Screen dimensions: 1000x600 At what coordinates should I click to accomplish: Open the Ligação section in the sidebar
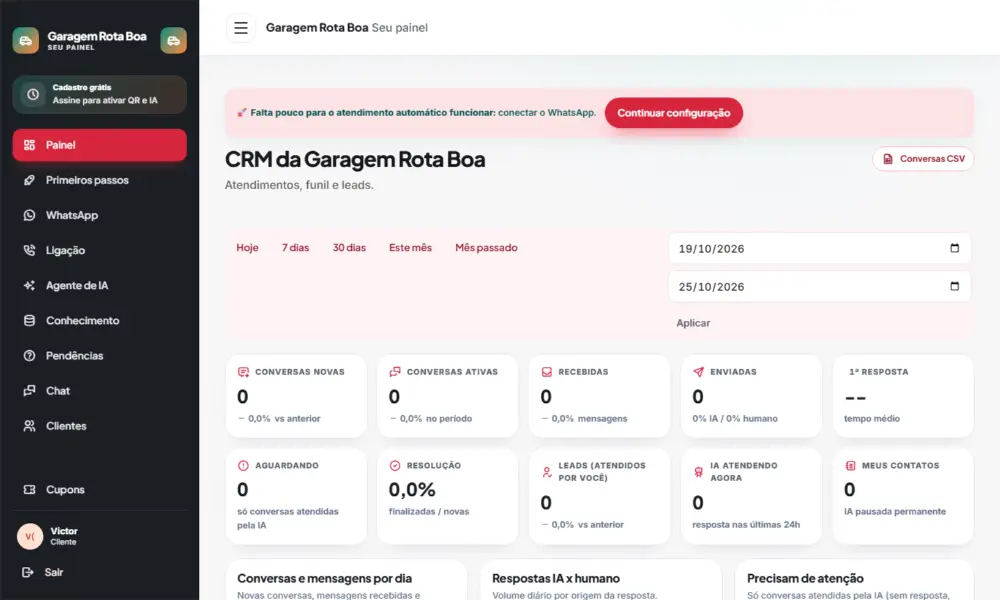point(99,250)
